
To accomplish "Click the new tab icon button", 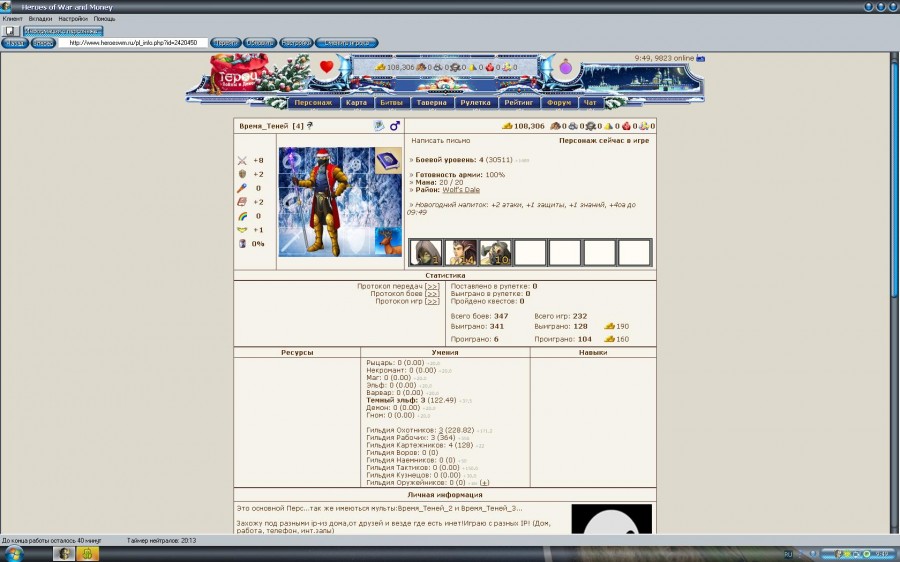I will pos(10,31).
